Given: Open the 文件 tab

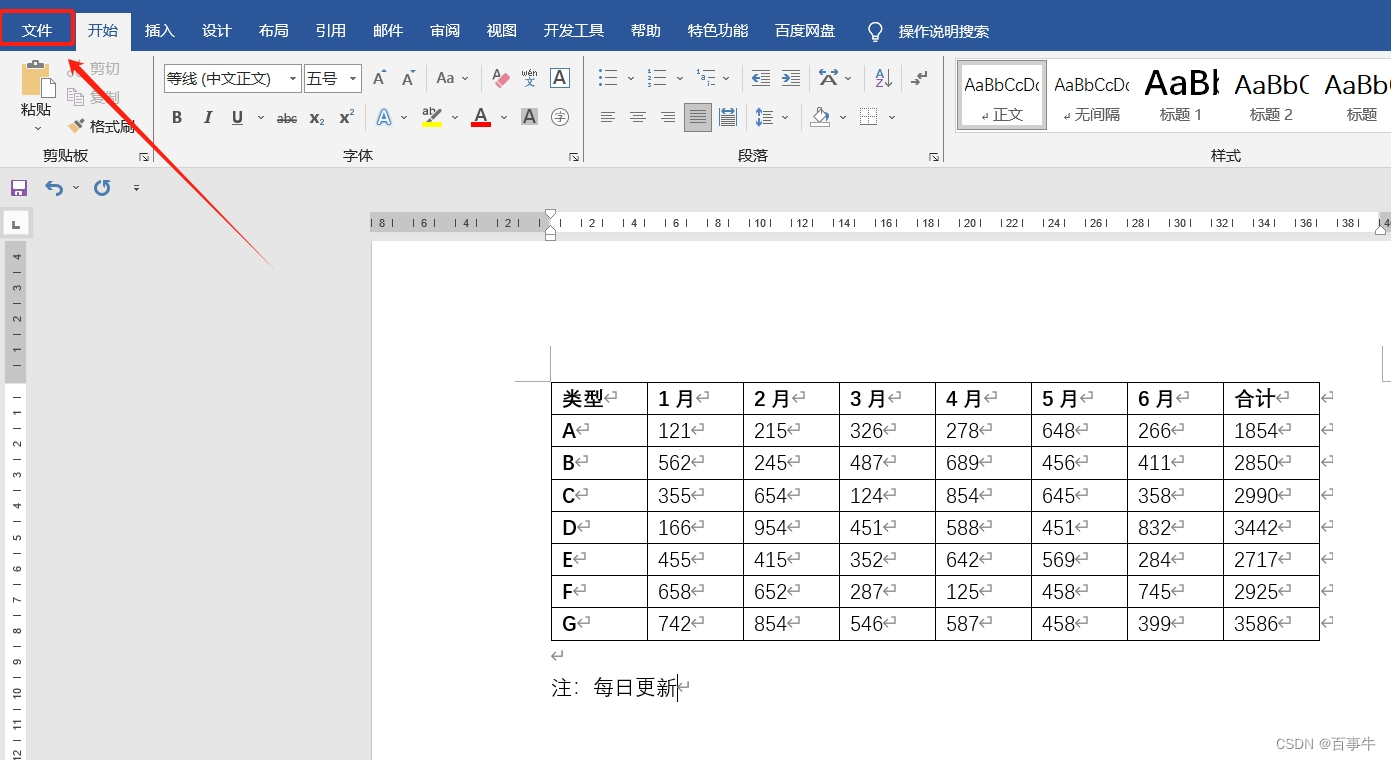Looking at the screenshot, I should pos(37,30).
